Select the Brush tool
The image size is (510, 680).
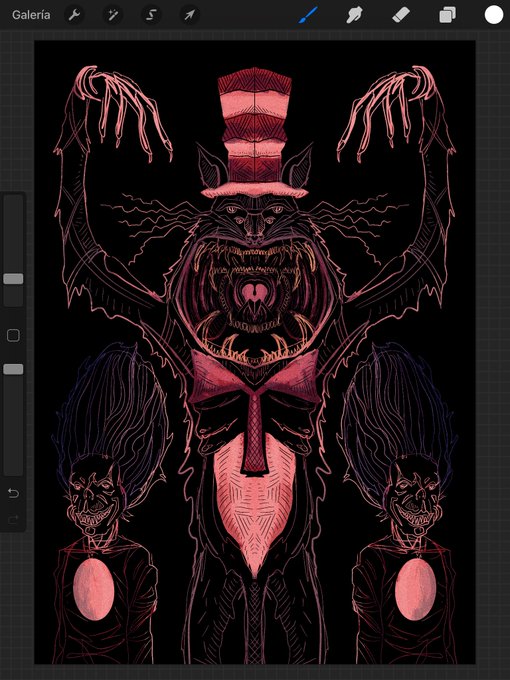[308, 15]
